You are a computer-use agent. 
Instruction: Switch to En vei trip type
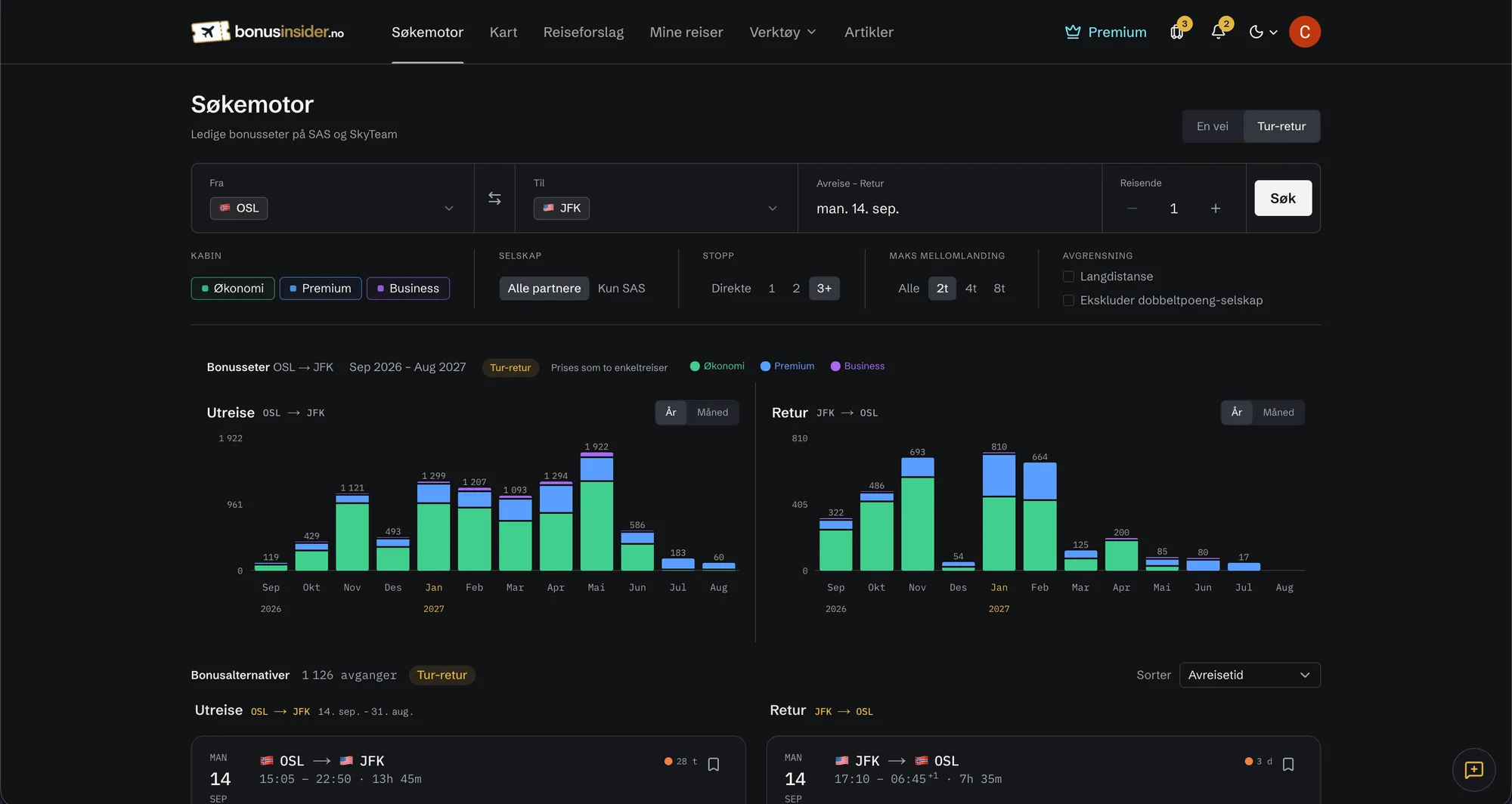click(x=1213, y=126)
